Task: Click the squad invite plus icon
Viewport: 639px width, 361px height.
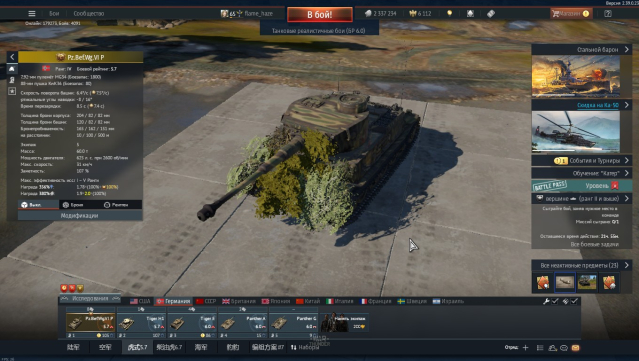Action: pos(525,348)
